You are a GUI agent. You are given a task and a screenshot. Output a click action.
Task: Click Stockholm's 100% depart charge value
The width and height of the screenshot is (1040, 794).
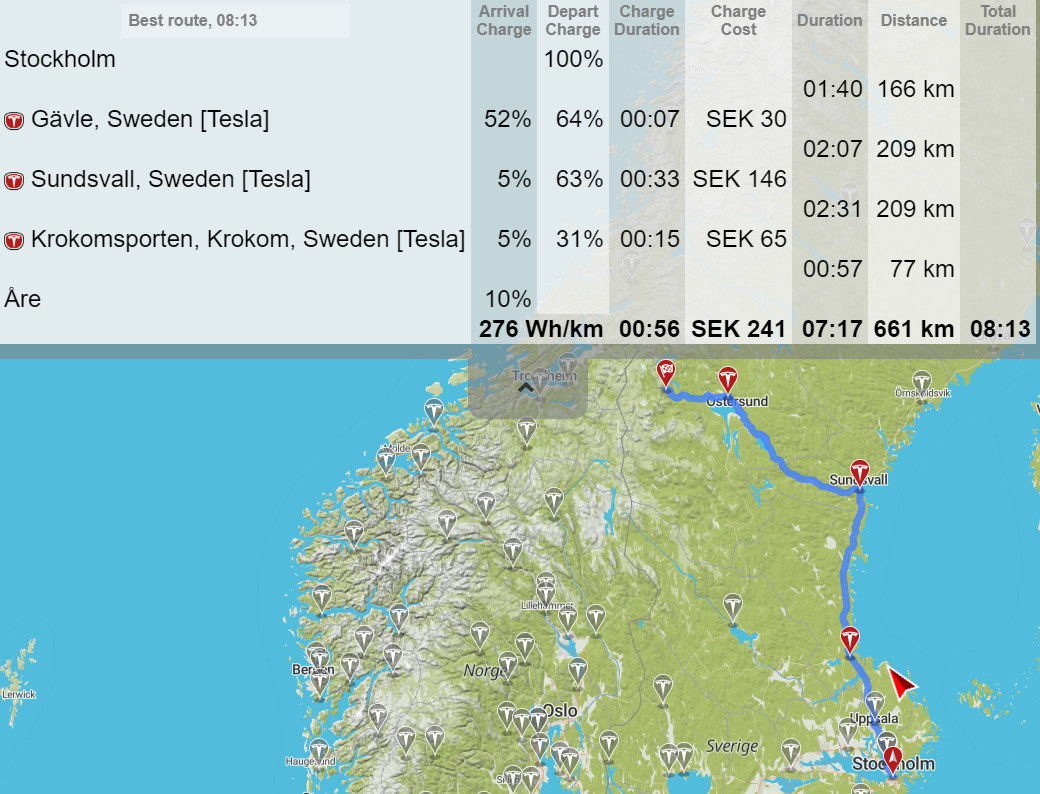pos(573,60)
